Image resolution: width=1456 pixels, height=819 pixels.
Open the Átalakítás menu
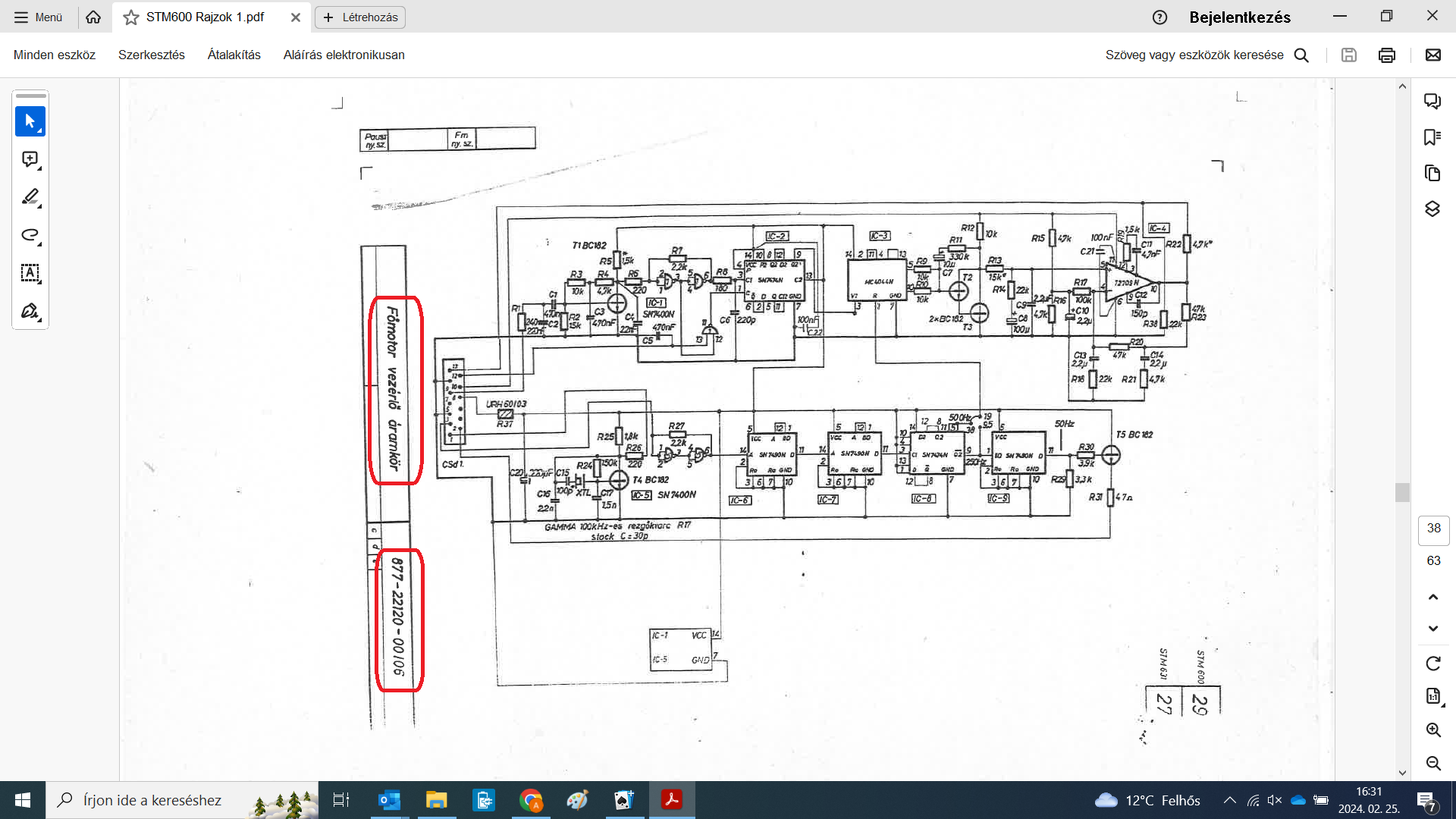(x=234, y=55)
